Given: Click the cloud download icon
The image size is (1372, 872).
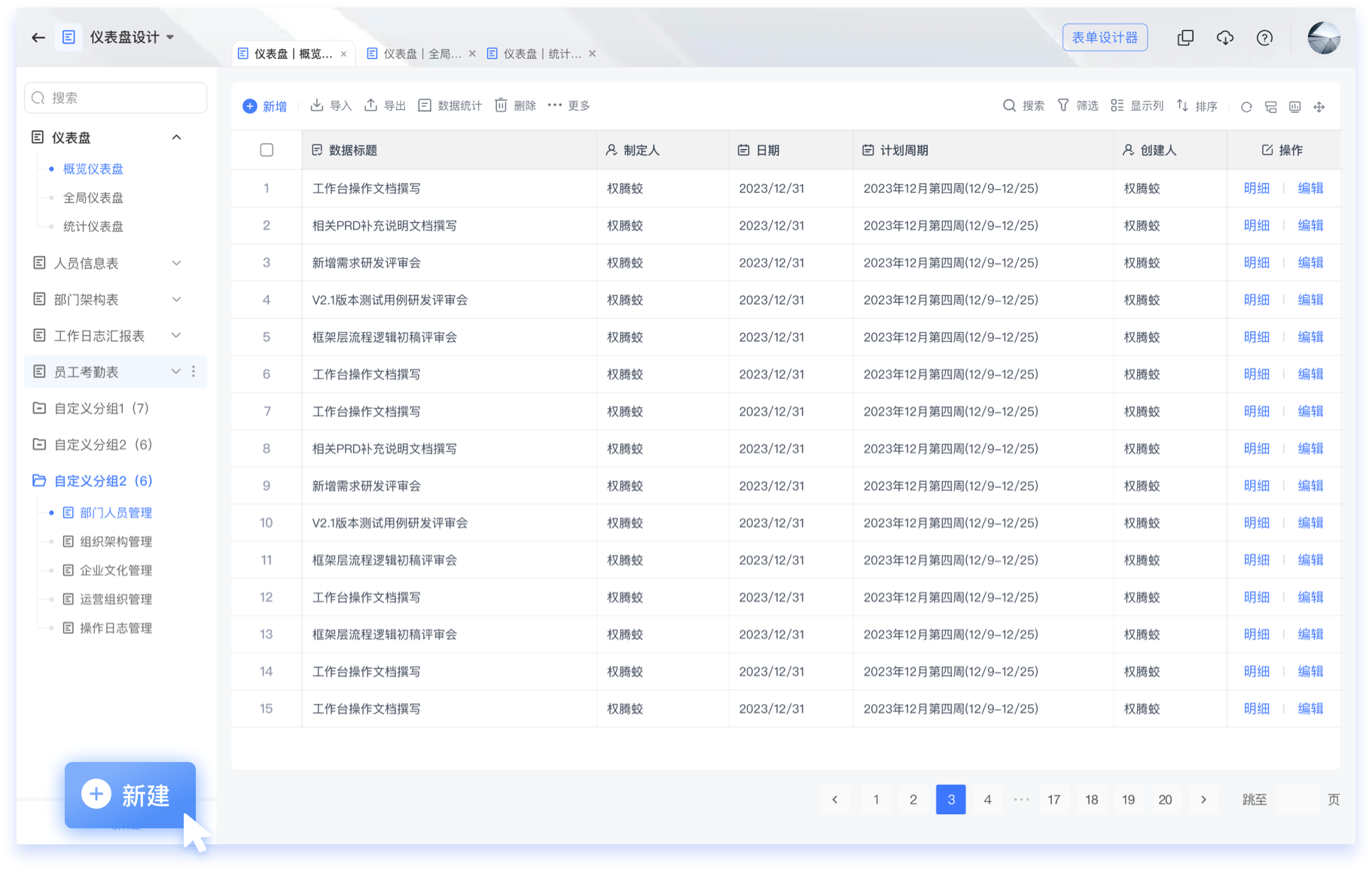Looking at the screenshot, I should tap(1225, 38).
